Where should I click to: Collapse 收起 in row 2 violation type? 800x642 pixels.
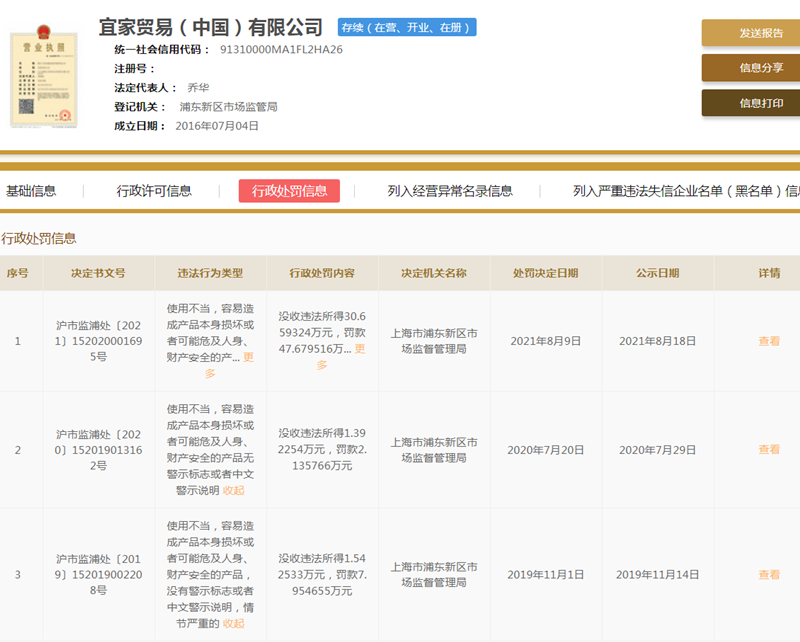click(x=235, y=490)
